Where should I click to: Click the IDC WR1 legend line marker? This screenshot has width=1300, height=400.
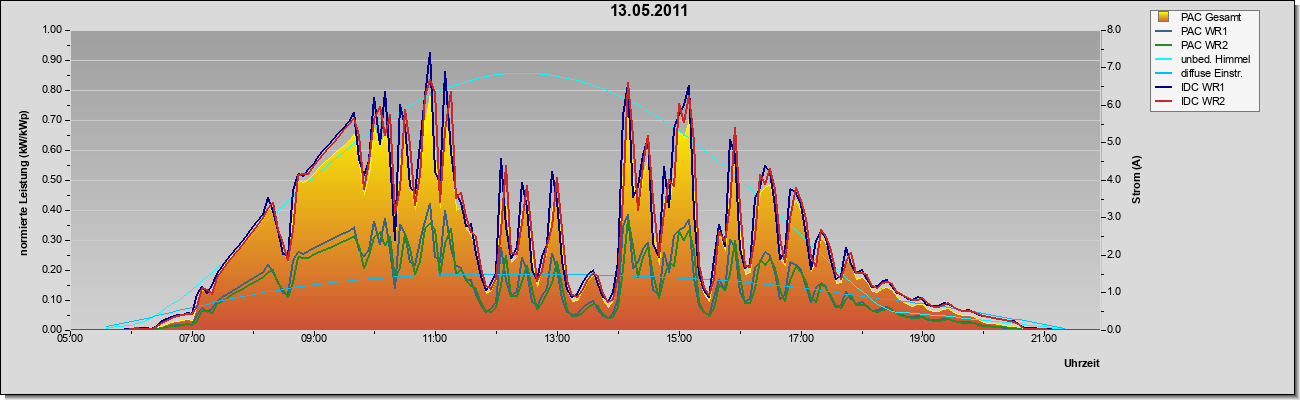coord(1165,87)
